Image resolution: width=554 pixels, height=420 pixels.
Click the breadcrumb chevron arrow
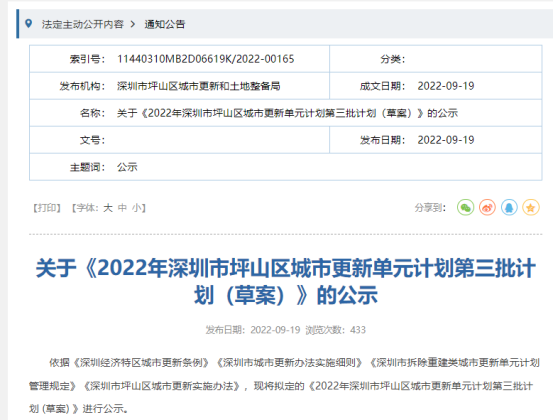pos(133,24)
